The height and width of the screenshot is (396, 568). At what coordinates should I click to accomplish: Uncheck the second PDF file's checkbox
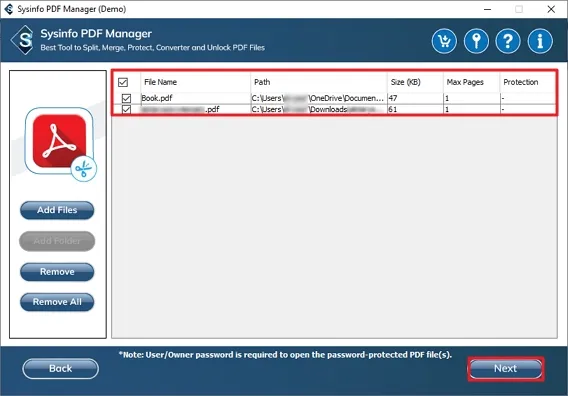coord(126,109)
